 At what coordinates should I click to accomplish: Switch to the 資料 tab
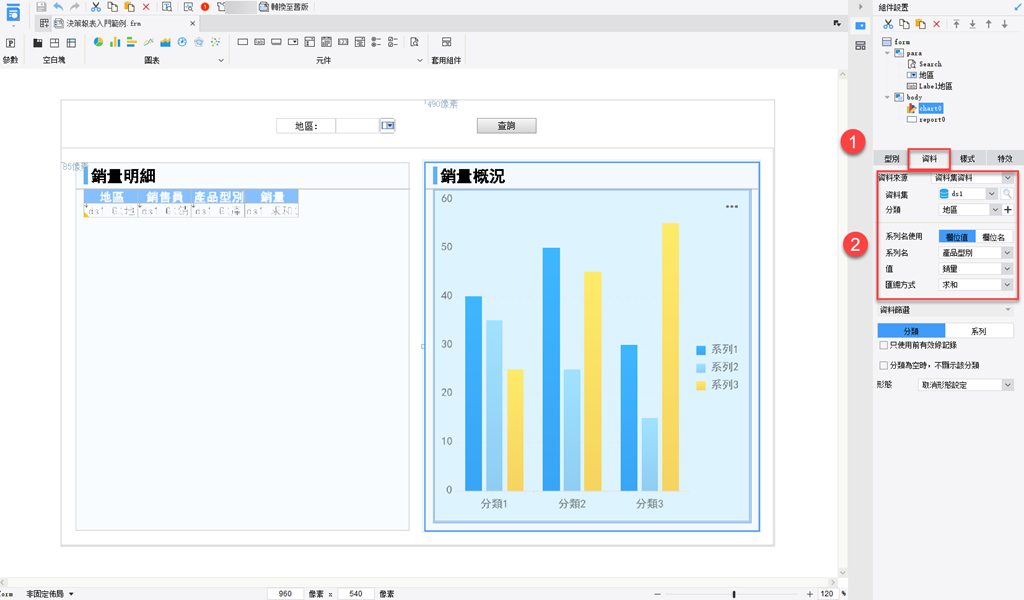pos(929,159)
